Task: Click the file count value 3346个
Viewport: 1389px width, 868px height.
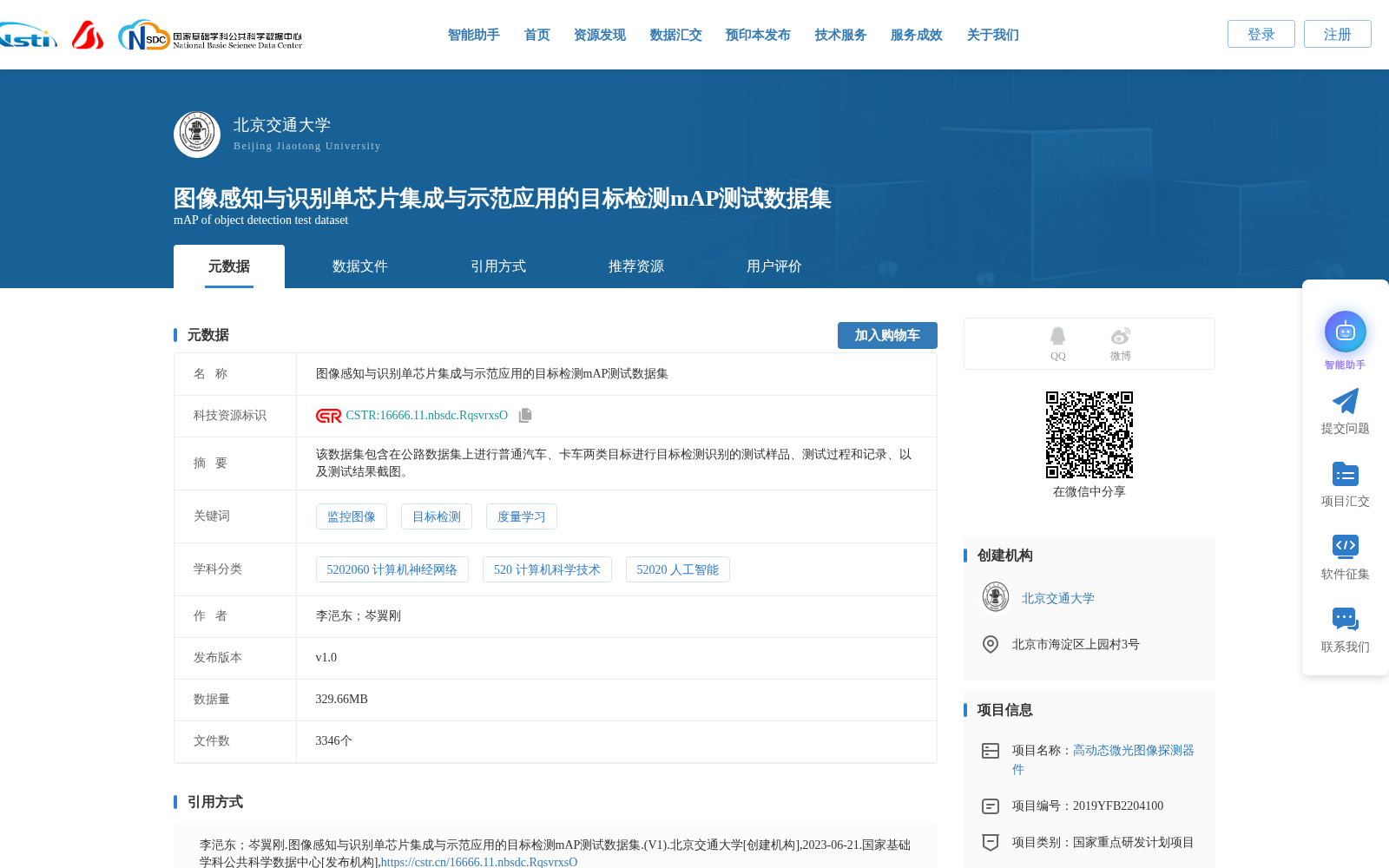Action: point(334,741)
